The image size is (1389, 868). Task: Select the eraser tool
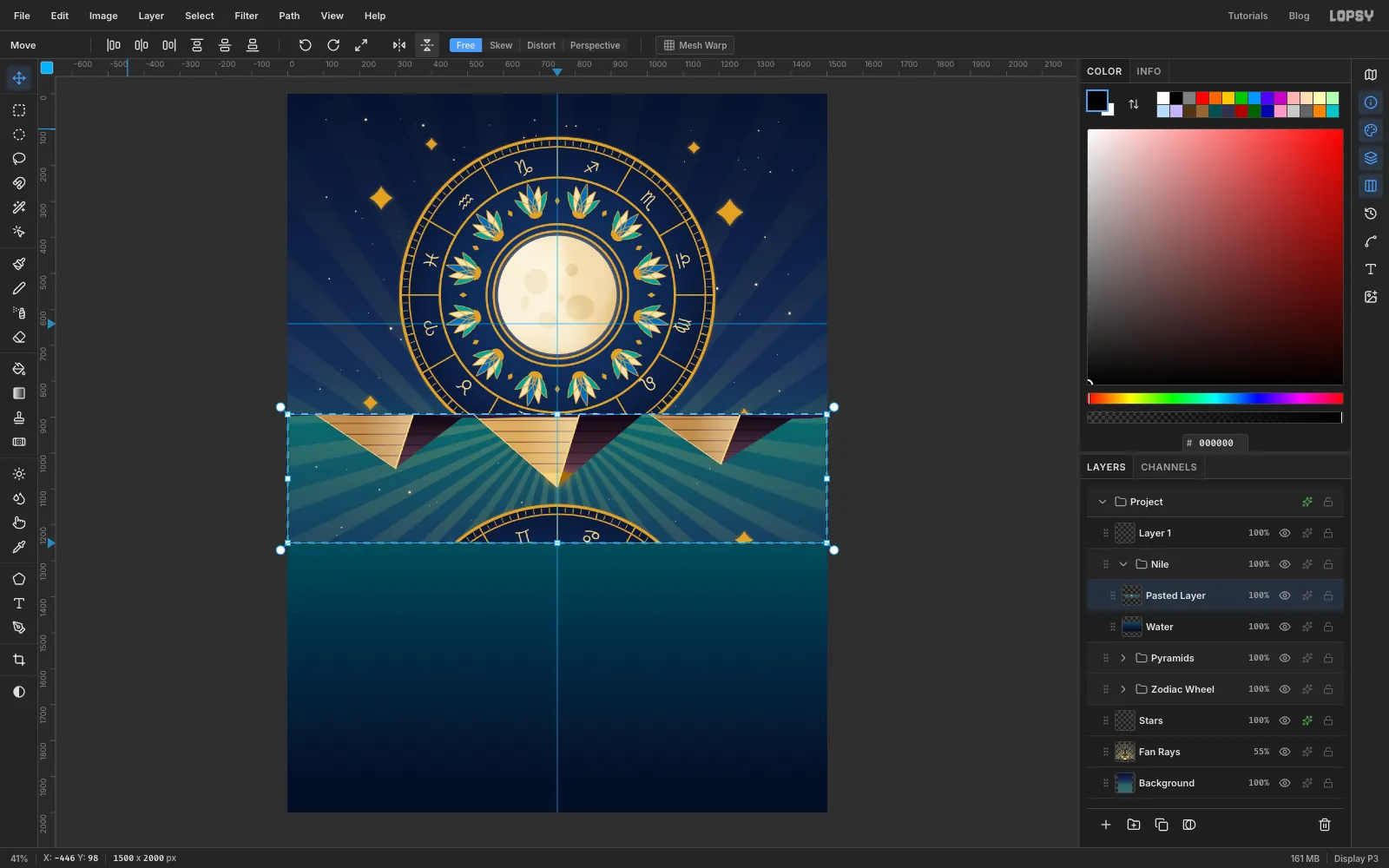pos(18,337)
